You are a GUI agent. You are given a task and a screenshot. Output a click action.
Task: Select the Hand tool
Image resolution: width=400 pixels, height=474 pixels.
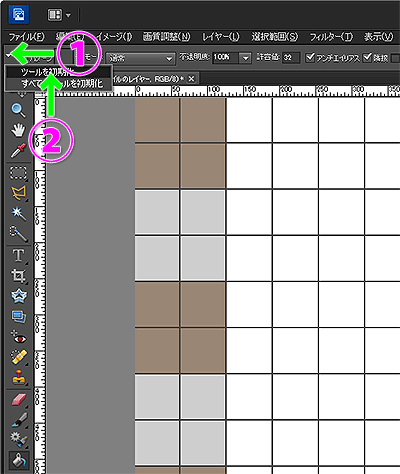[x=19, y=130]
